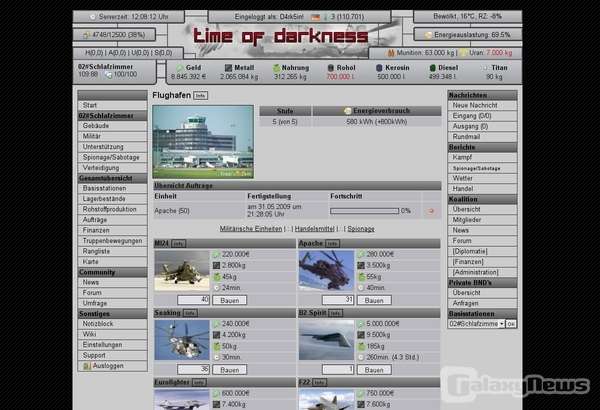Open info for Flughafen
The width and height of the screenshot is (600, 410).
[201, 96]
